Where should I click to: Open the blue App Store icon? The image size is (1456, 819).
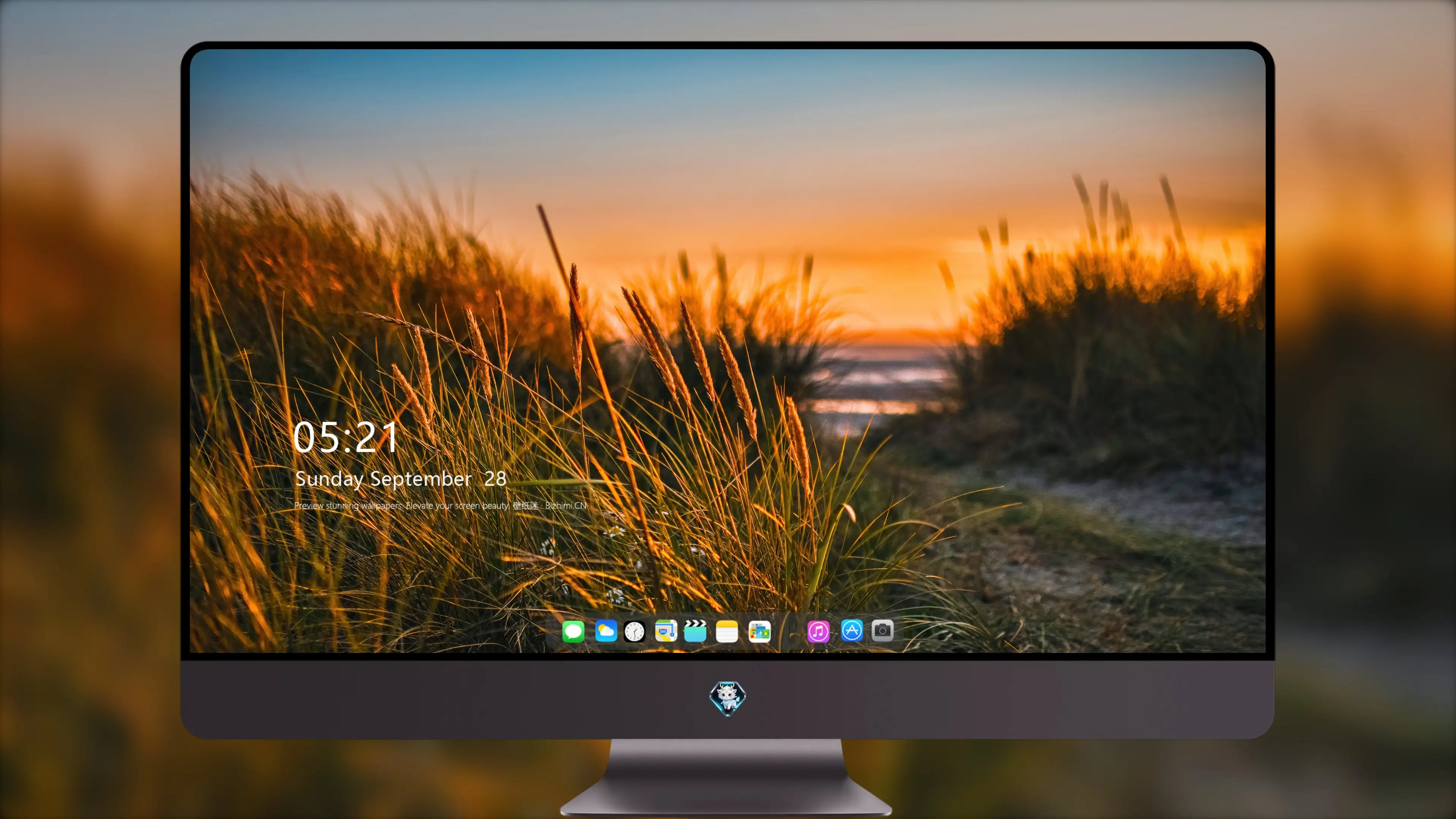(852, 630)
